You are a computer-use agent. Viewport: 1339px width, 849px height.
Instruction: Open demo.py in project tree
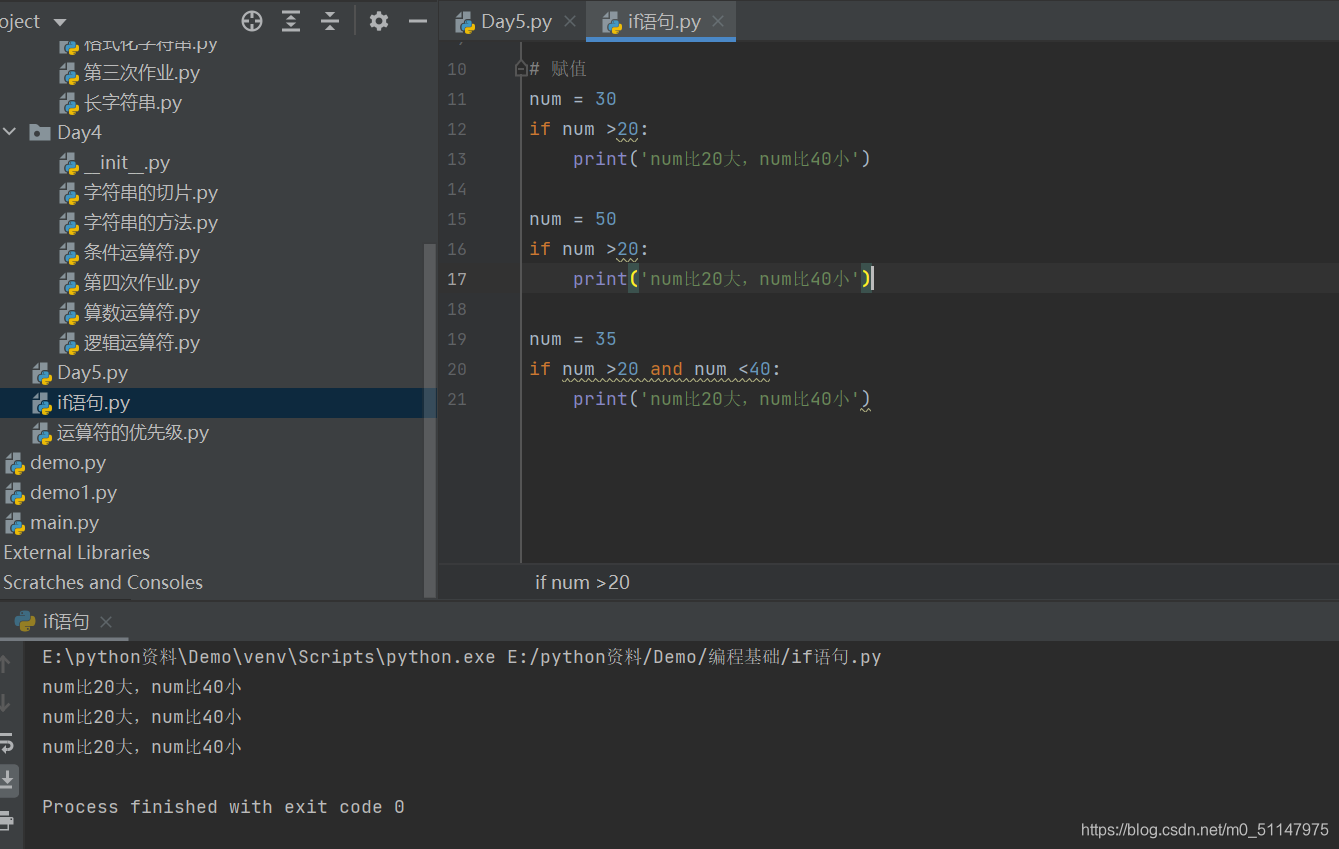[68, 463]
